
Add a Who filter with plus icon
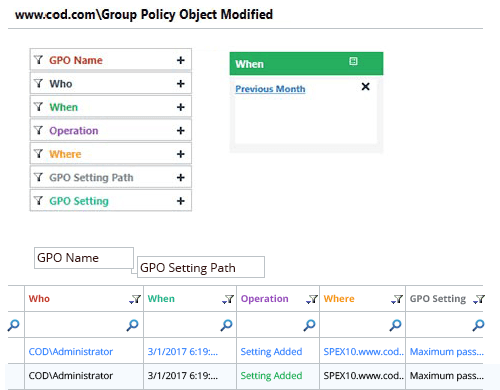[180, 84]
